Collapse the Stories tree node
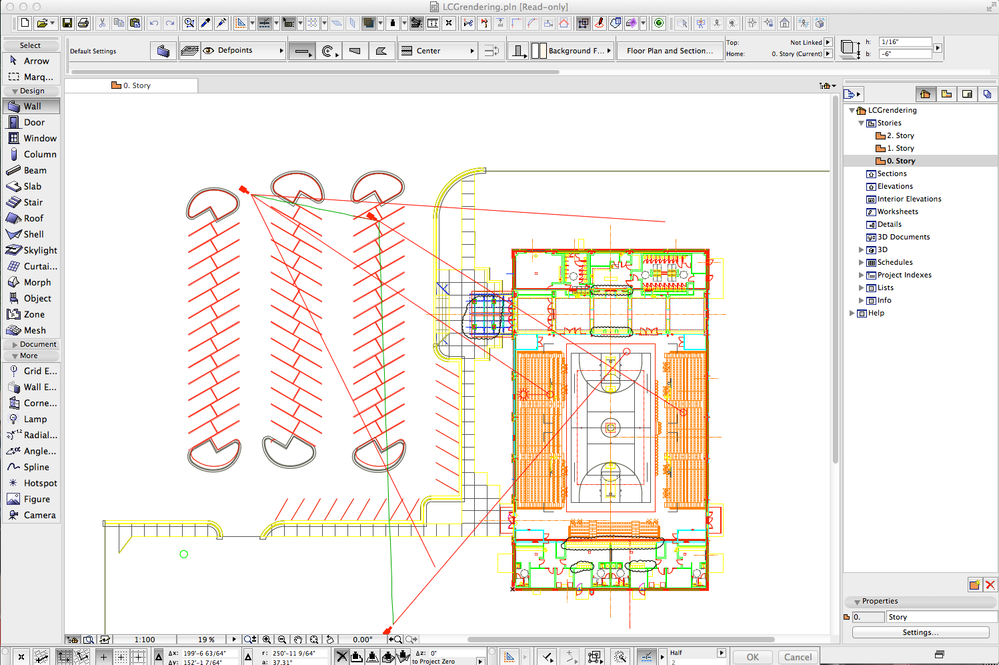The image size is (999, 665). coord(861,123)
